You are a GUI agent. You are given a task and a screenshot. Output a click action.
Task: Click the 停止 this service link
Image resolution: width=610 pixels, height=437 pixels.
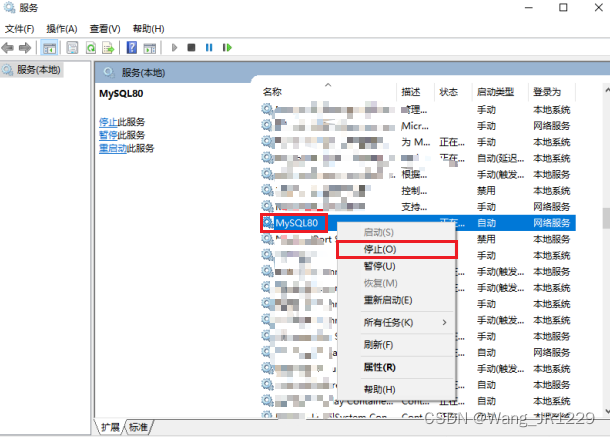point(108,122)
